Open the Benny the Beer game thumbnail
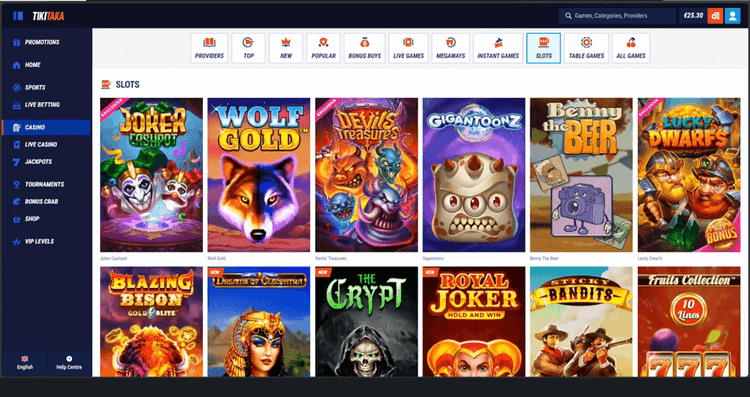Image resolution: width=750 pixels, height=397 pixels. (x=581, y=175)
